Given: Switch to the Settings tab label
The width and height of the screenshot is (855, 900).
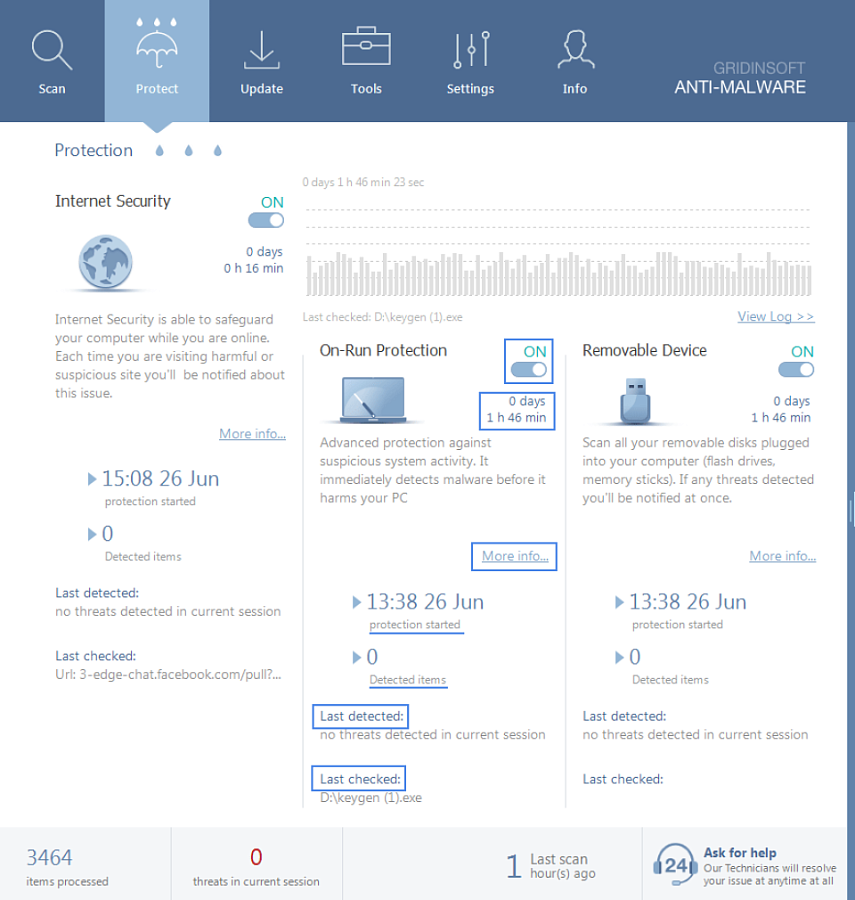Looking at the screenshot, I should pos(471,89).
